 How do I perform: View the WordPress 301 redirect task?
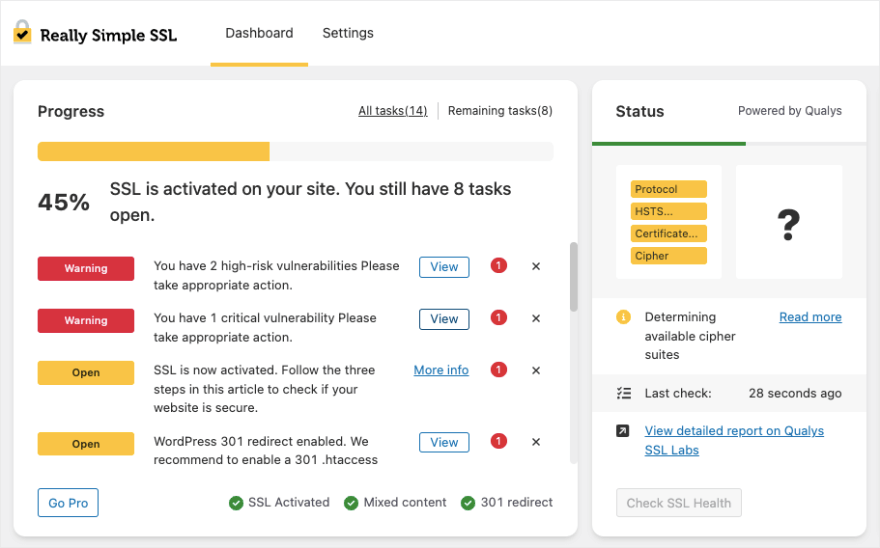pos(444,442)
